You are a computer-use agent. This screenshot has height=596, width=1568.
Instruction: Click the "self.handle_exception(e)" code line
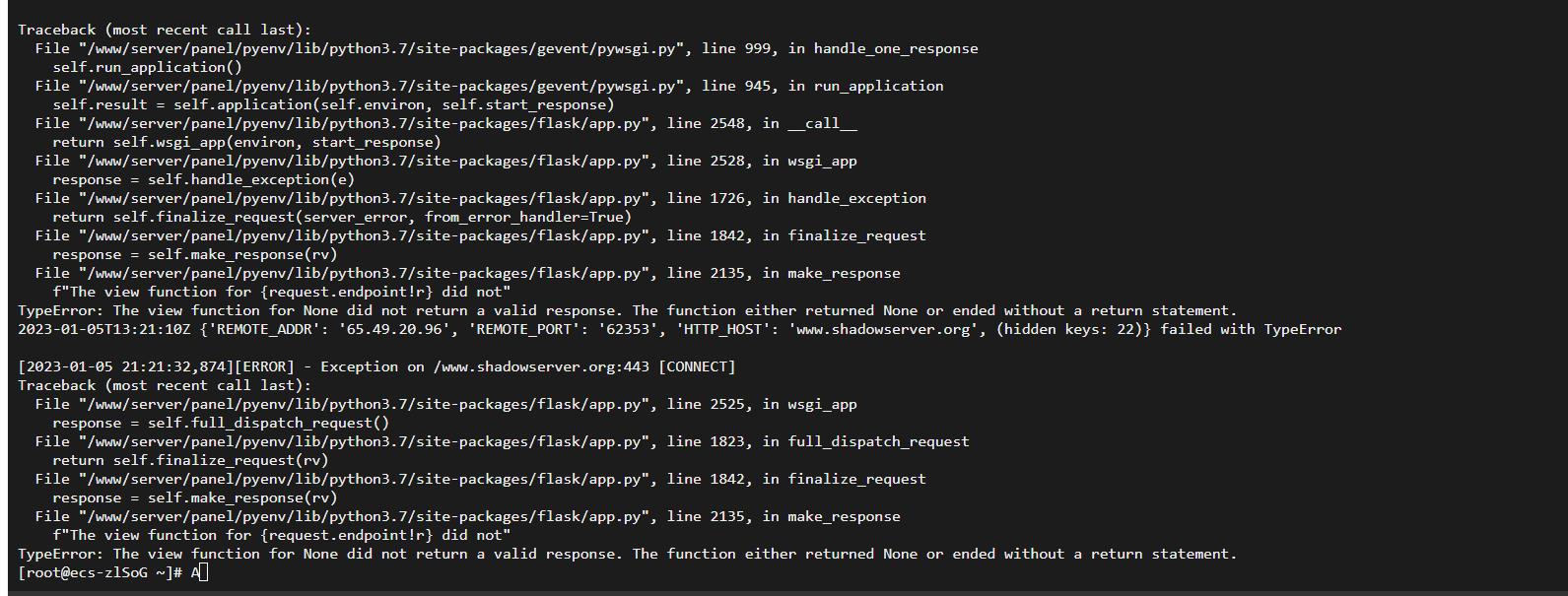coord(251,179)
